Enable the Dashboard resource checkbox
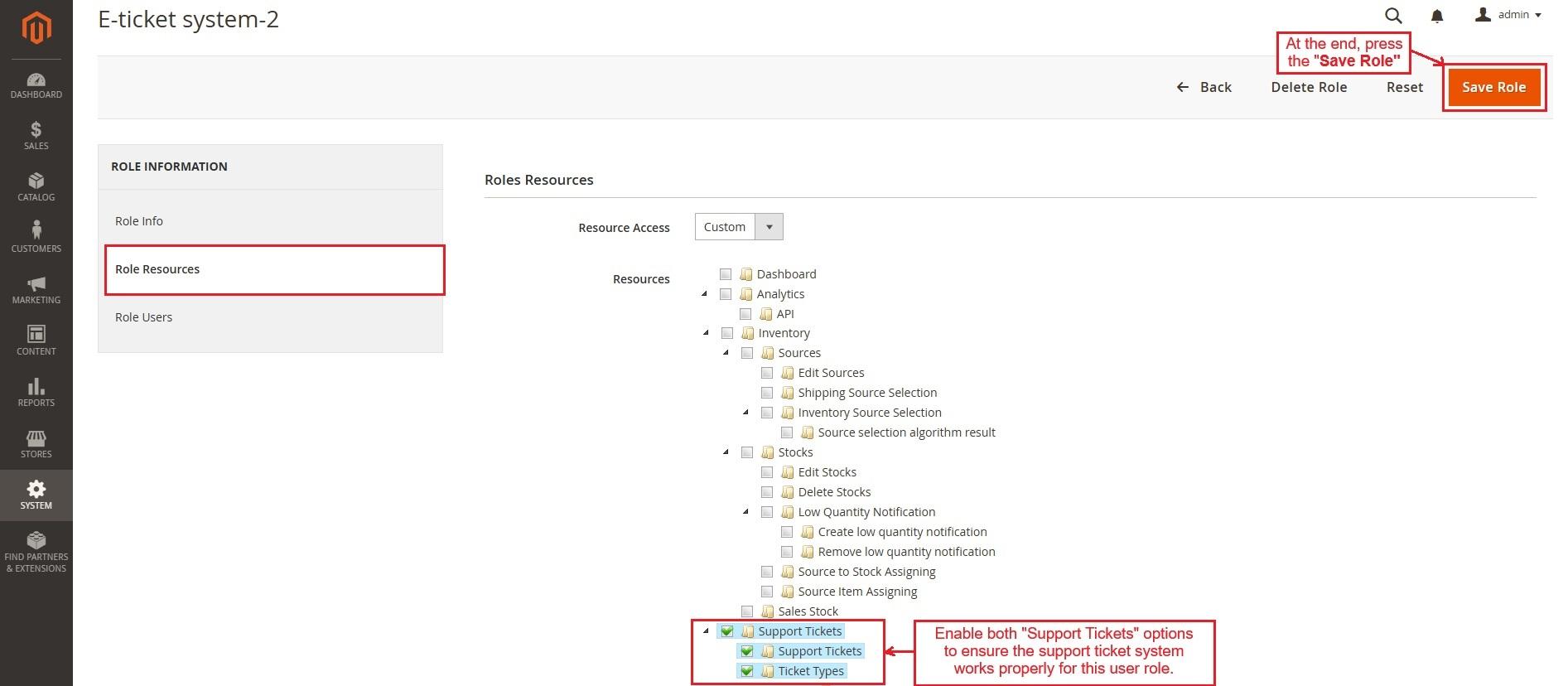The image size is (1568, 686). click(726, 274)
